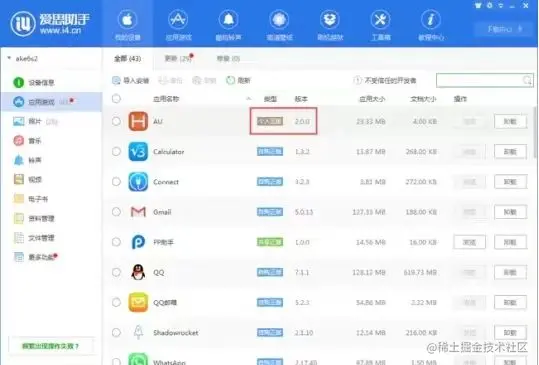Image resolution: width=539 pixels, height=365 pixels.
Task: Click the 刷新 refresh toolbar item
Action: point(238,80)
